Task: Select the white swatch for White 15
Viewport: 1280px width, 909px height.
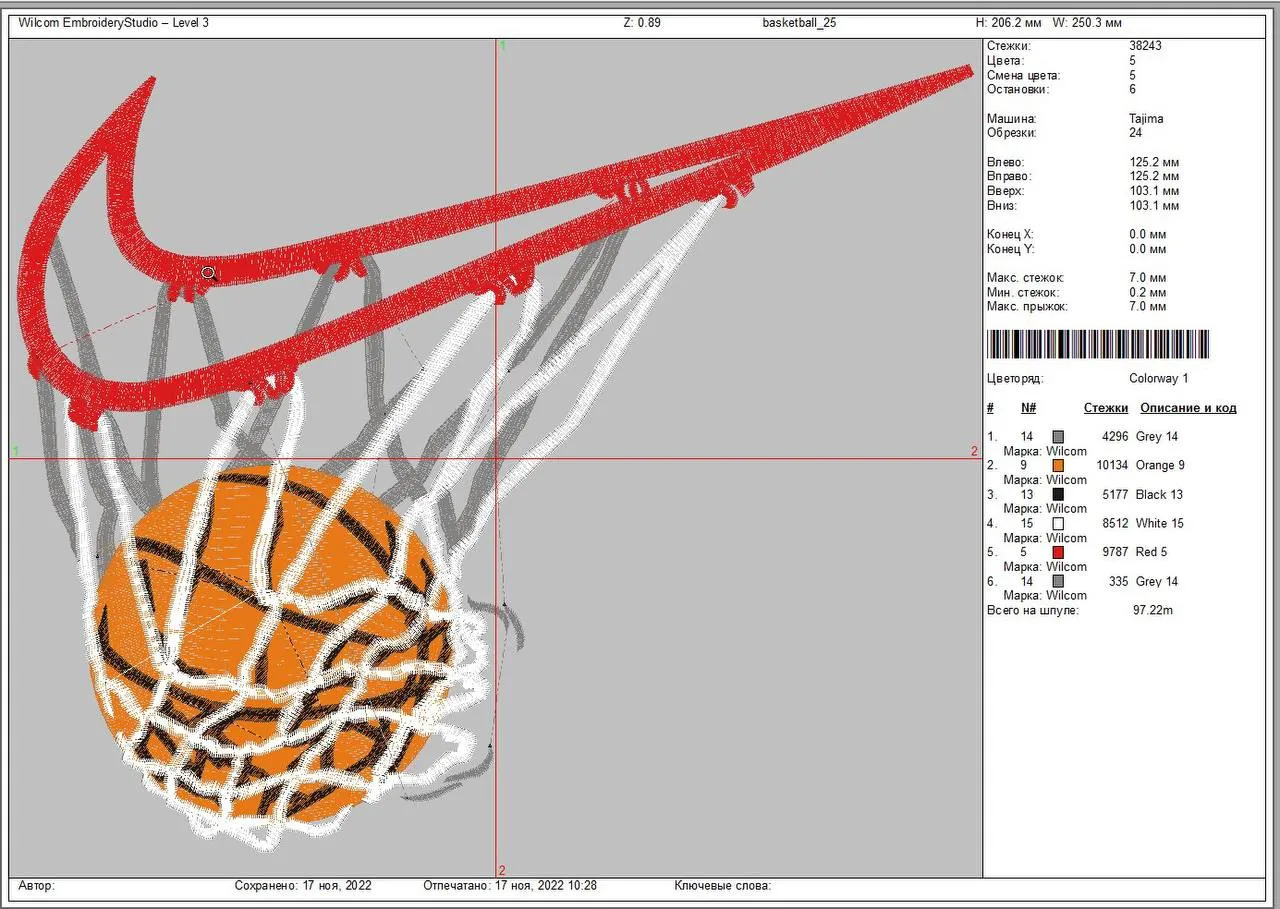Action: click(x=1058, y=524)
